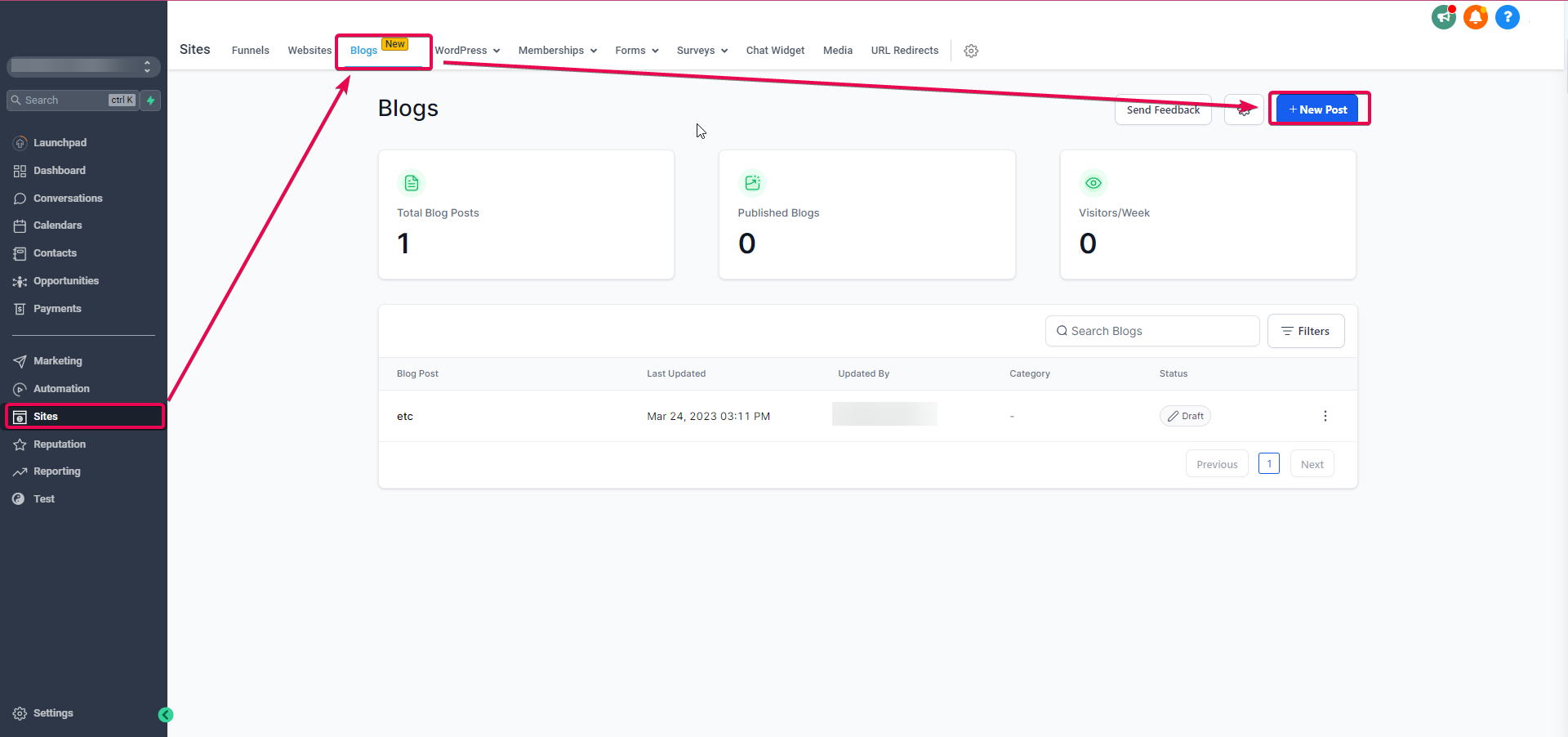Click the blue help question mark icon

pyautogui.click(x=1507, y=17)
